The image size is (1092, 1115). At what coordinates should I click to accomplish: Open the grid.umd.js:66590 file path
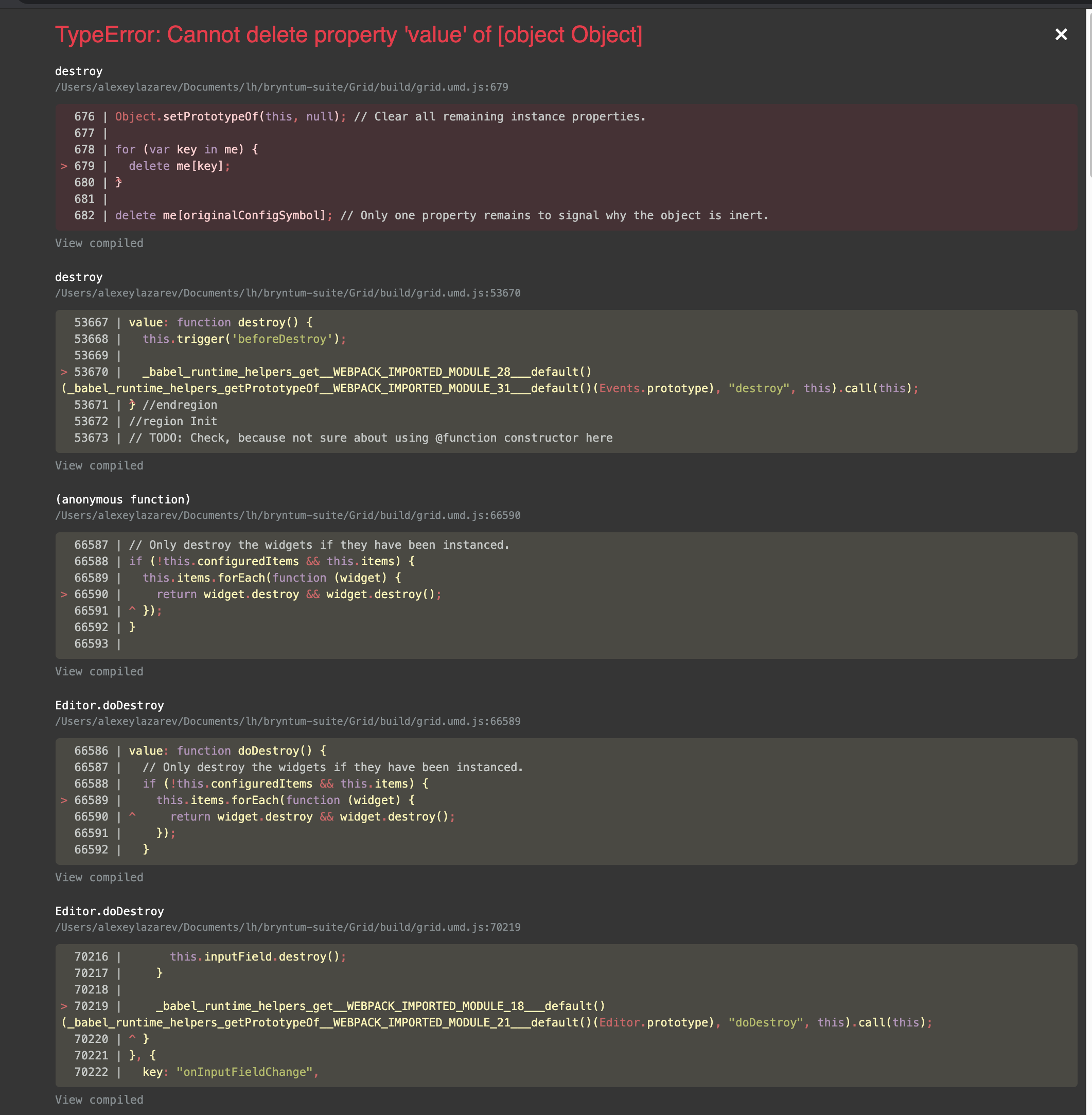click(x=287, y=515)
